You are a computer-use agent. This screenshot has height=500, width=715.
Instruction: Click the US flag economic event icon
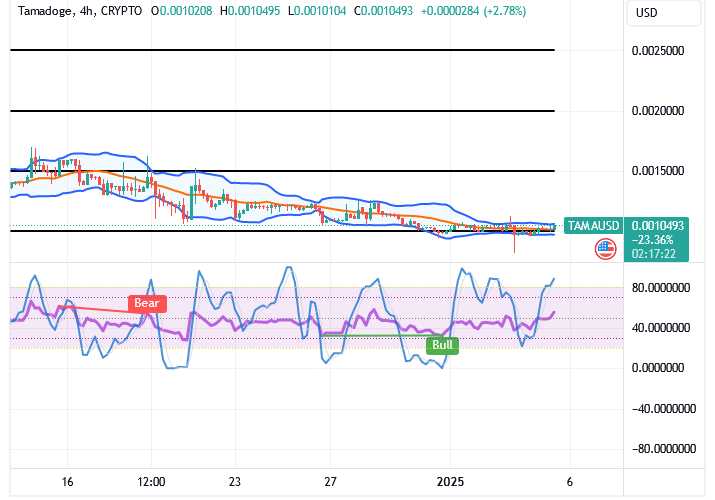coord(603,250)
